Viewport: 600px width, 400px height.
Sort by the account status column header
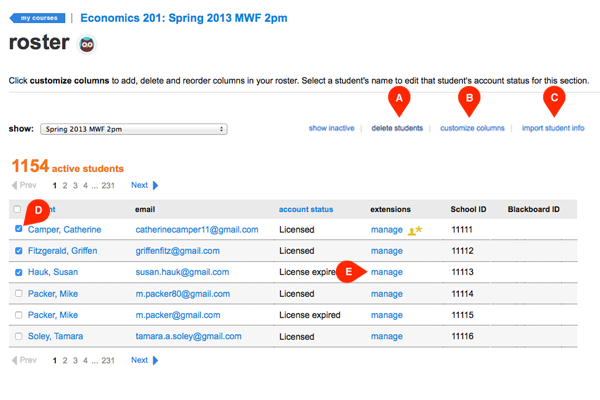click(x=307, y=209)
